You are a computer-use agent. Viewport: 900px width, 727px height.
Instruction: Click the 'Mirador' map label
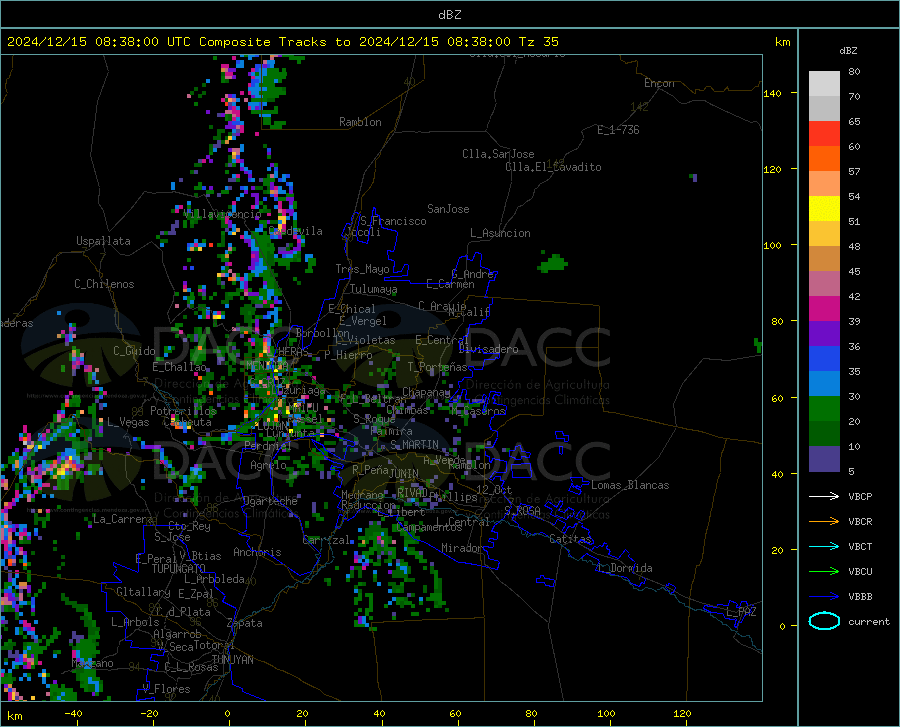tap(462, 548)
